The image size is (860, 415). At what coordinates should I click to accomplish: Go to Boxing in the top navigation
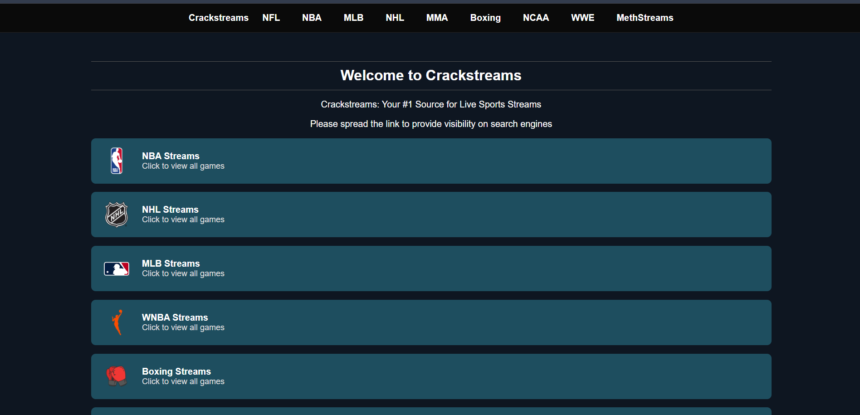[485, 18]
